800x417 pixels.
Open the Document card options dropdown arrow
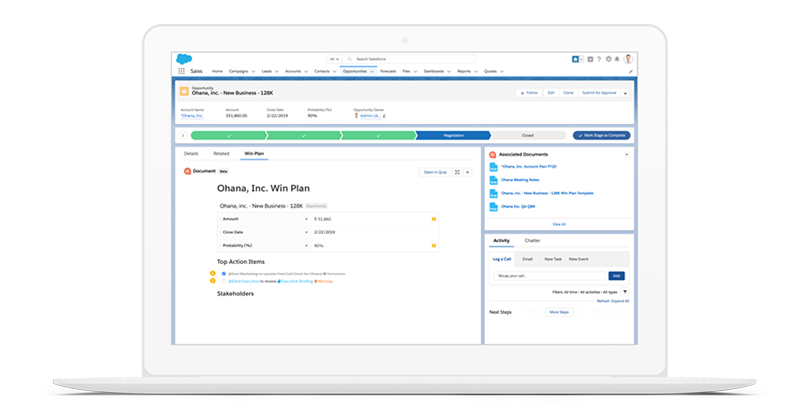pyautogui.click(x=468, y=173)
